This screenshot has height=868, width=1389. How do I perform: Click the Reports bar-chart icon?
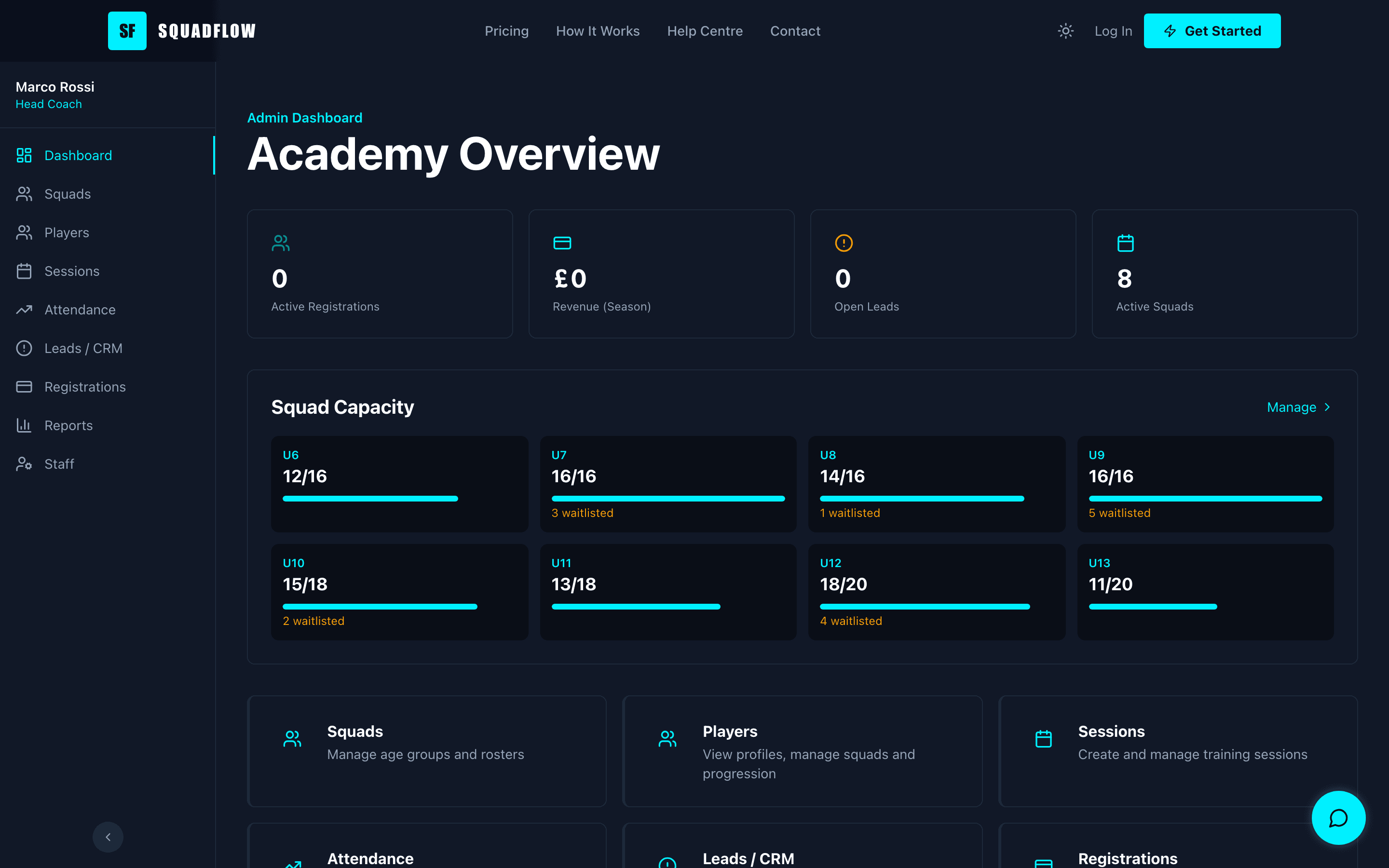(x=24, y=425)
